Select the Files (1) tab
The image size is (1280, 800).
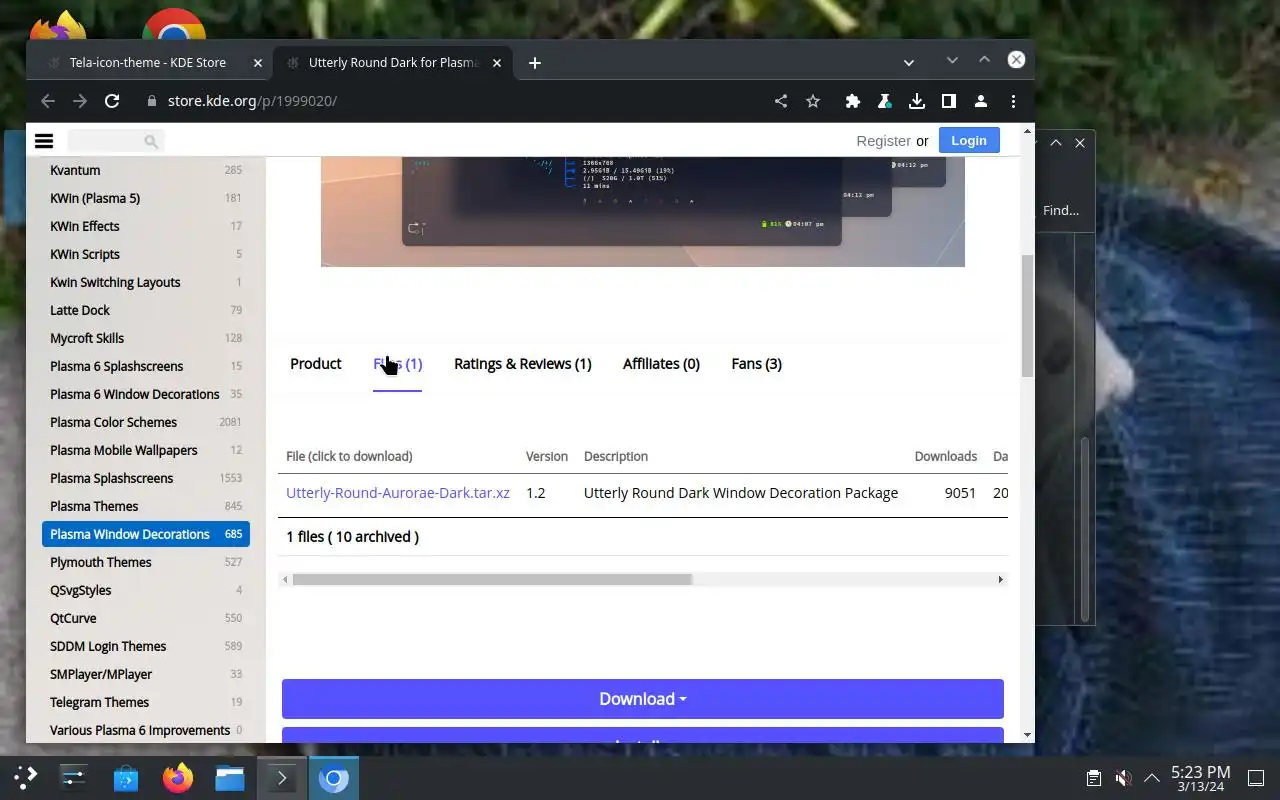click(398, 364)
